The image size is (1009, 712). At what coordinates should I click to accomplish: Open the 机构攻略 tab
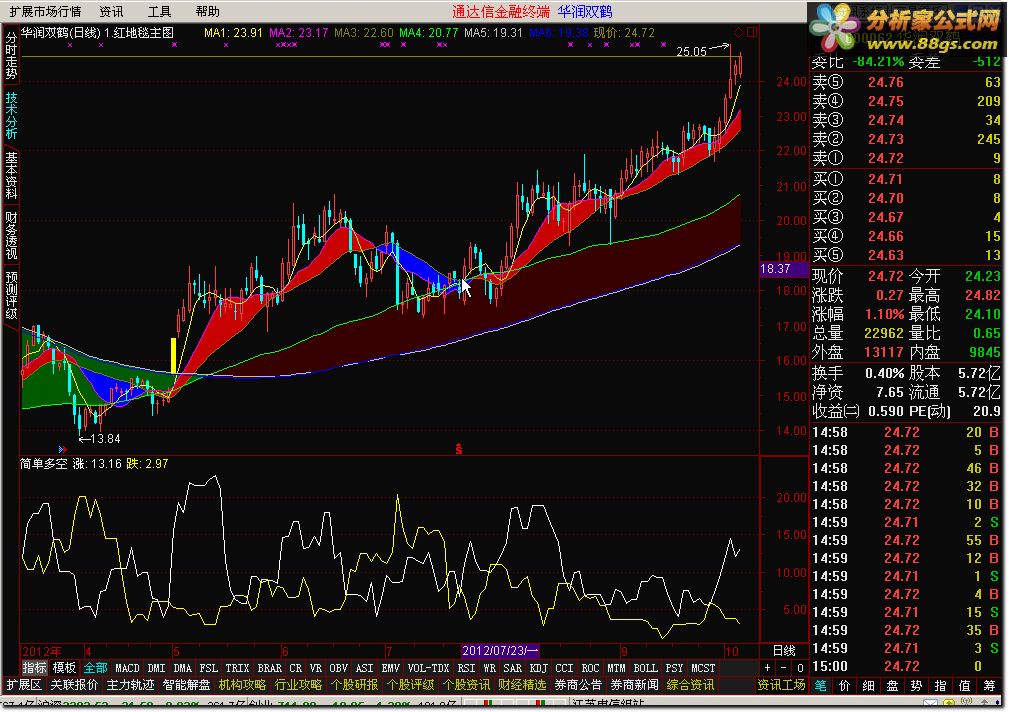pyautogui.click(x=243, y=684)
